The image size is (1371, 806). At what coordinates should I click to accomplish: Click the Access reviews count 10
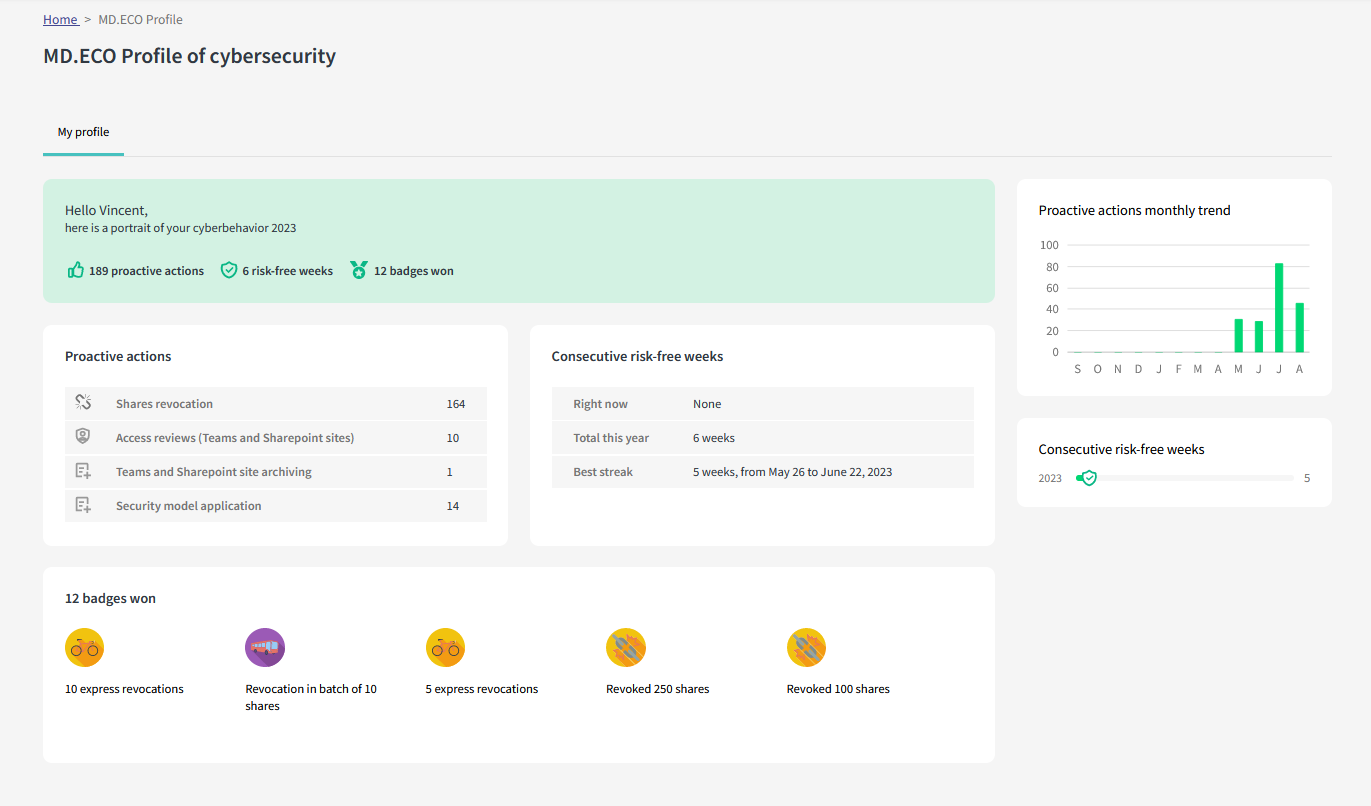453,438
